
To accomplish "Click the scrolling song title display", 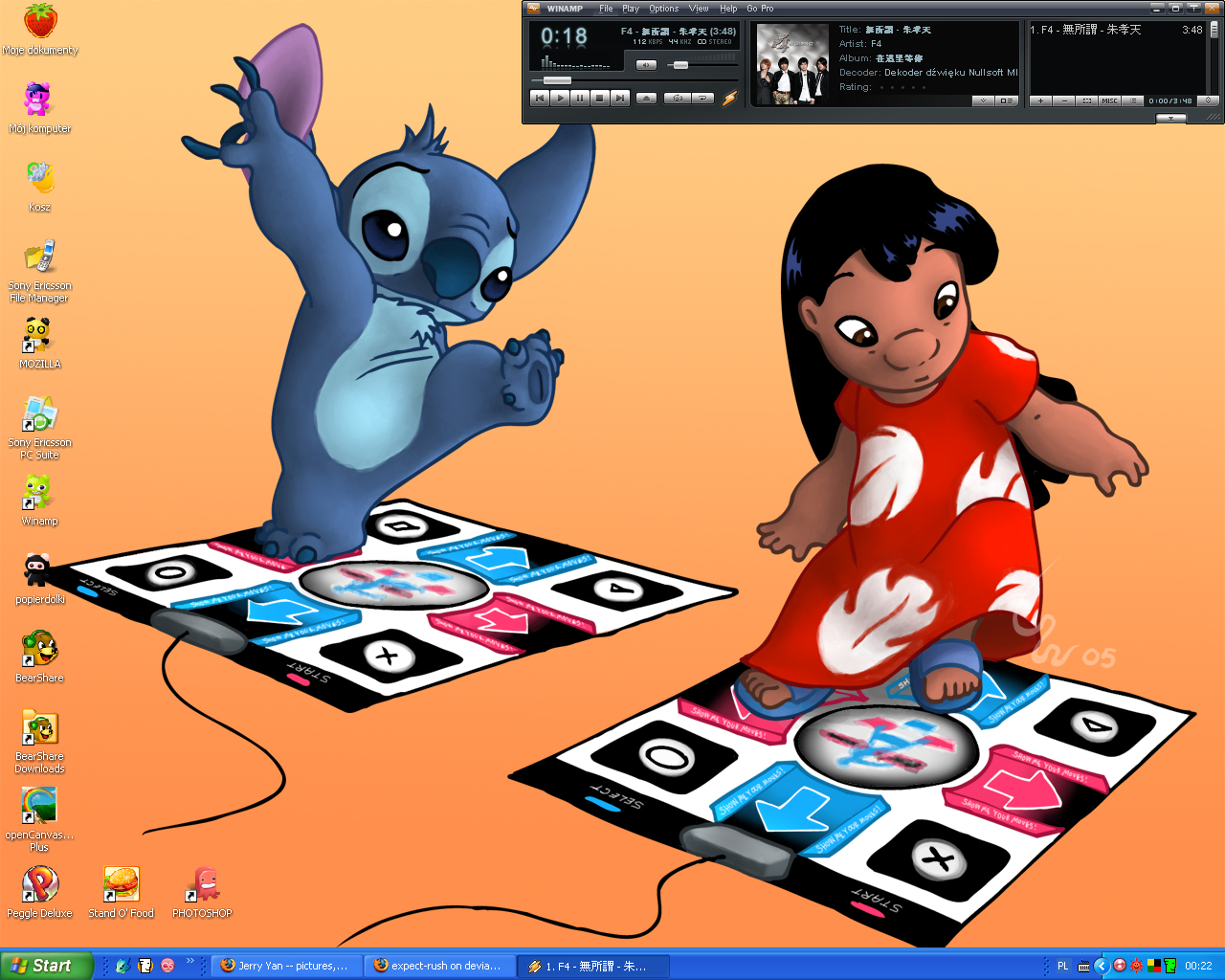I will (679, 32).
